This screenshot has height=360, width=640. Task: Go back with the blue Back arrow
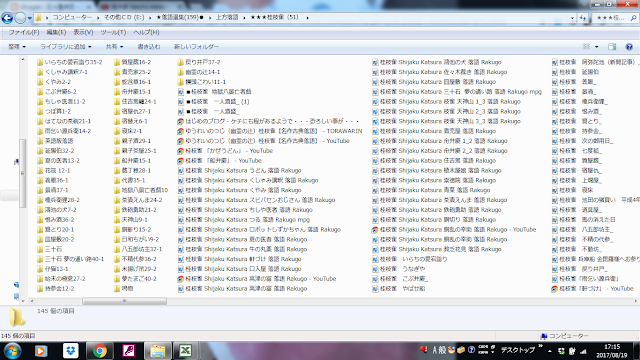point(7,18)
